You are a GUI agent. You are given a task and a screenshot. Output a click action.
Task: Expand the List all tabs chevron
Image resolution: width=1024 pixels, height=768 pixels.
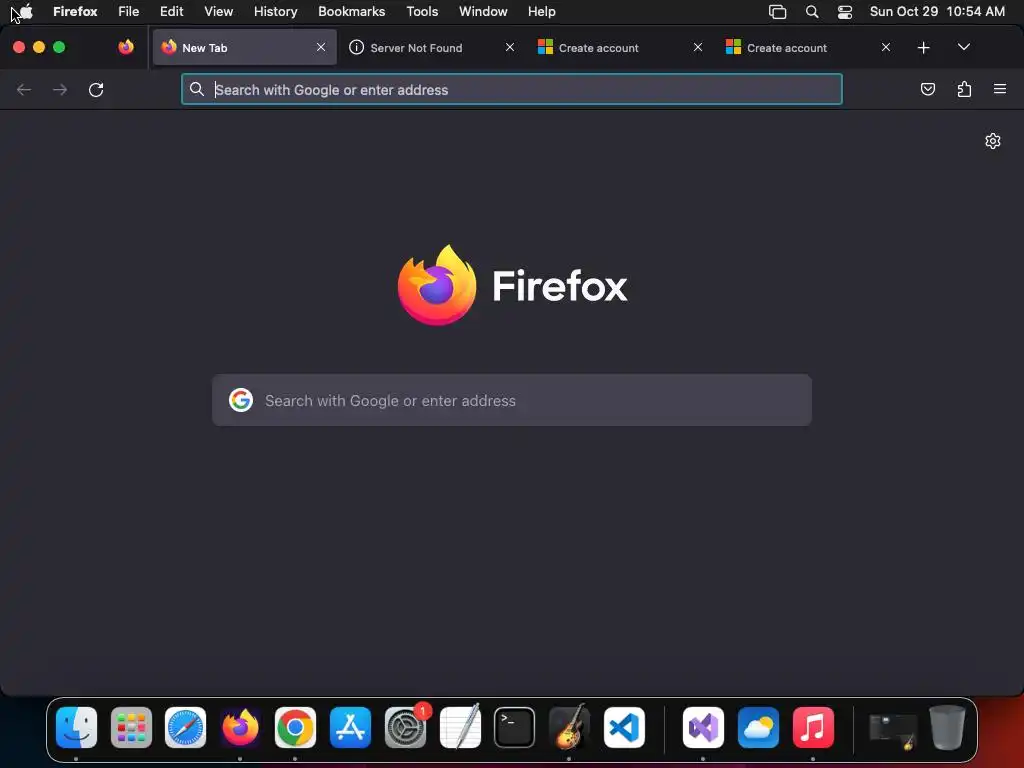(x=963, y=47)
